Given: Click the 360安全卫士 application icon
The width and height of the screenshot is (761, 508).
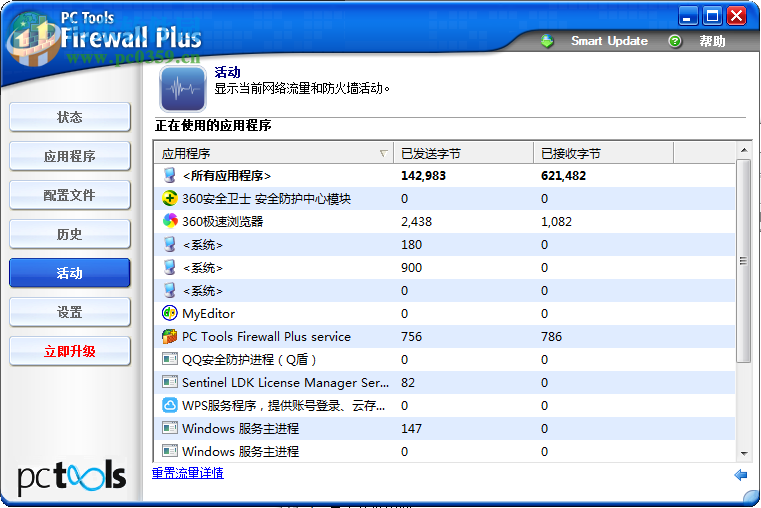Looking at the screenshot, I should (x=169, y=198).
